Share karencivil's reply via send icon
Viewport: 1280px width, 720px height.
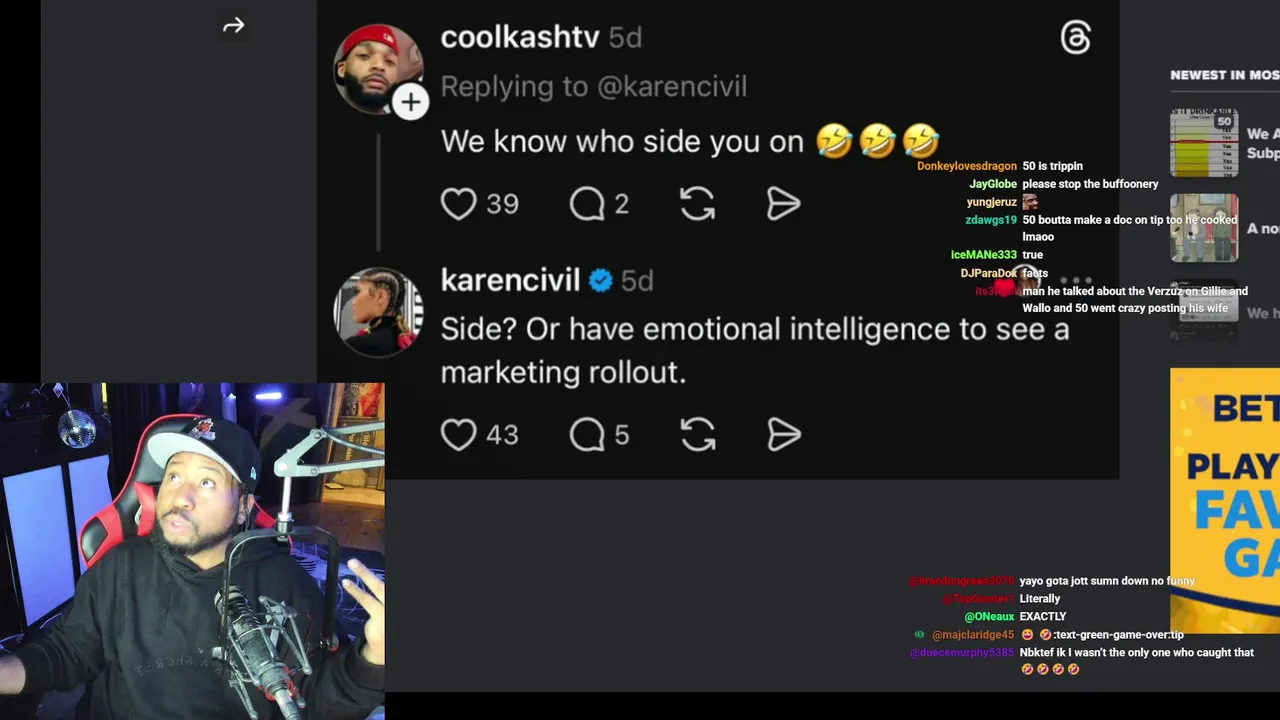(783, 435)
